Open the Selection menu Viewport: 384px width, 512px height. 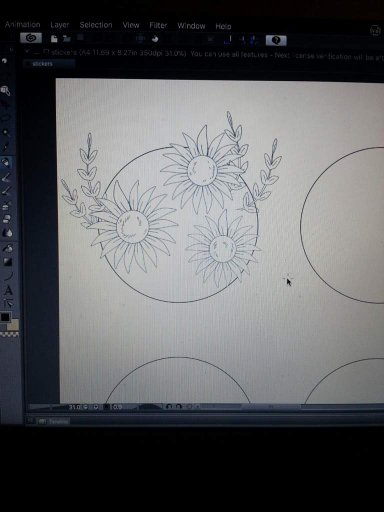(x=96, y=25)
